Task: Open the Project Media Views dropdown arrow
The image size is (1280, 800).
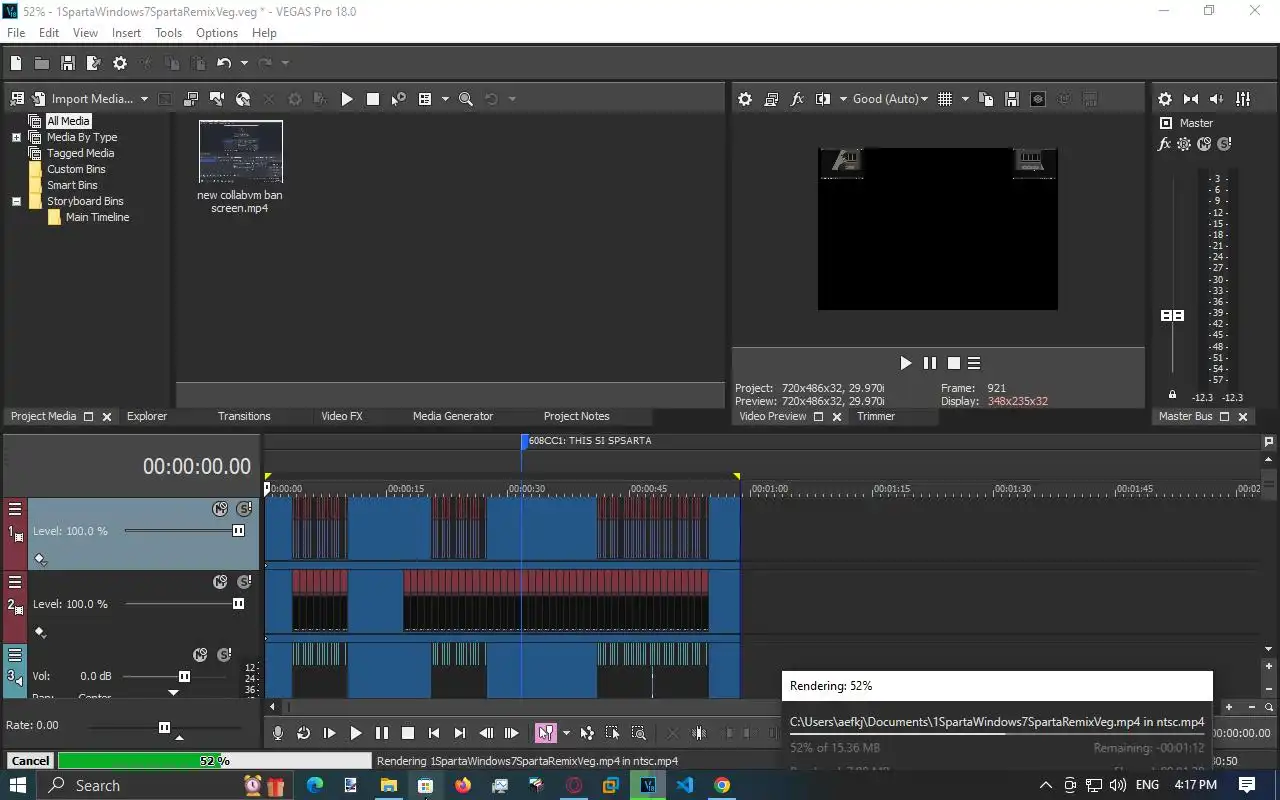Action: click(x=445, y=99)
